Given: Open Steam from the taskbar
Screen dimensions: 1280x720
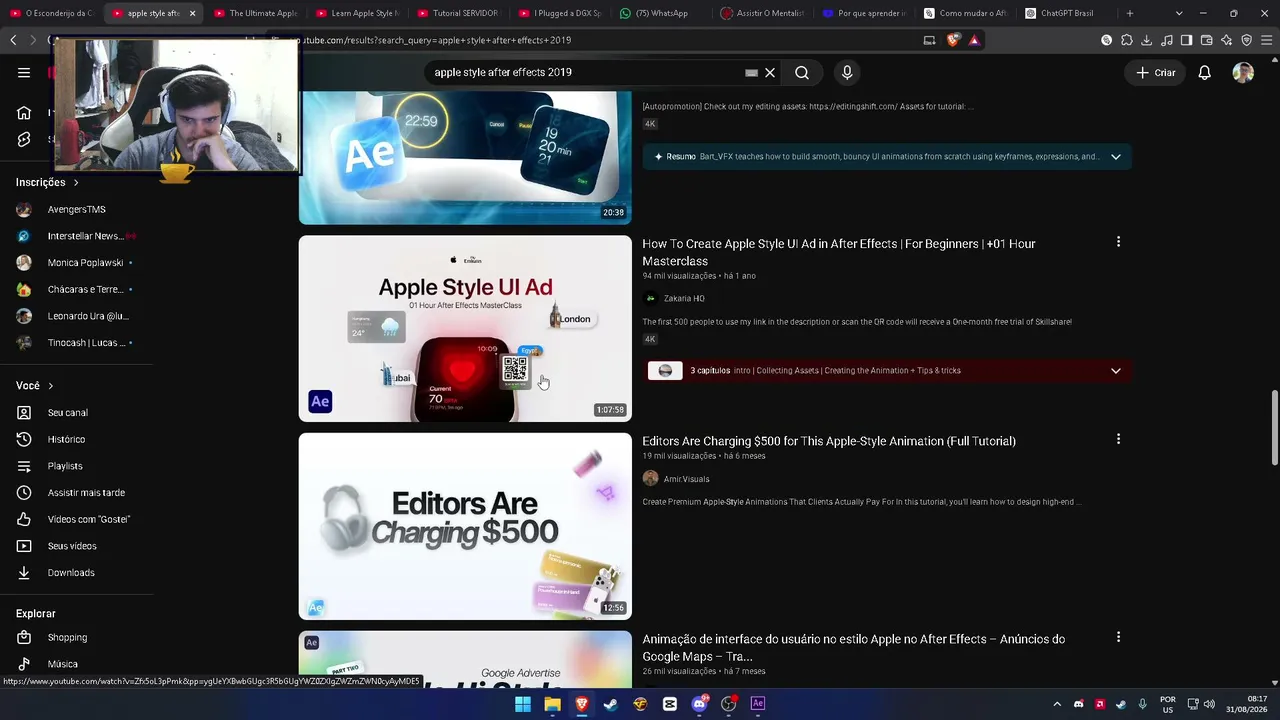Looking at the screenshot, I should (611, 704).
